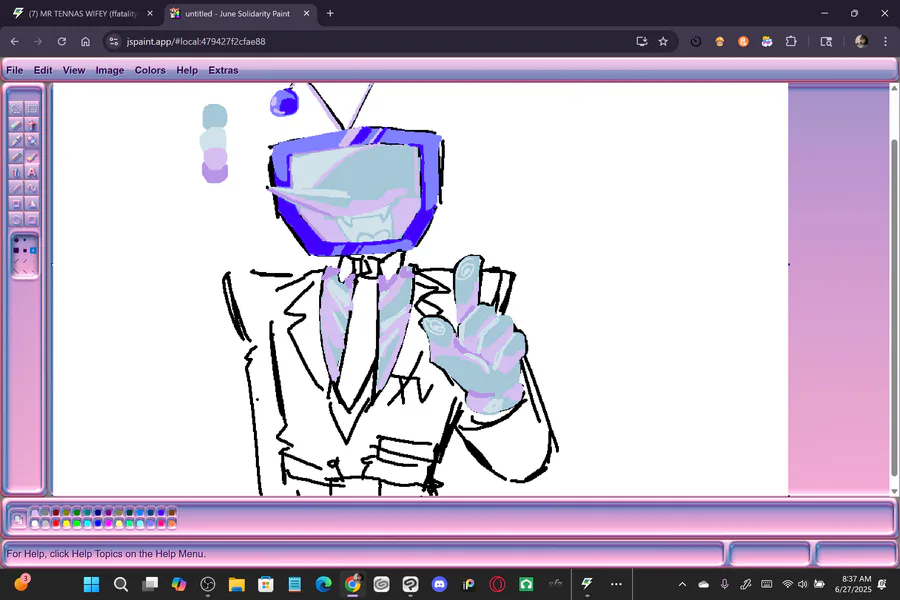Pick the yellow palette color
Viewport: 900px width, 600px height.
67,524
